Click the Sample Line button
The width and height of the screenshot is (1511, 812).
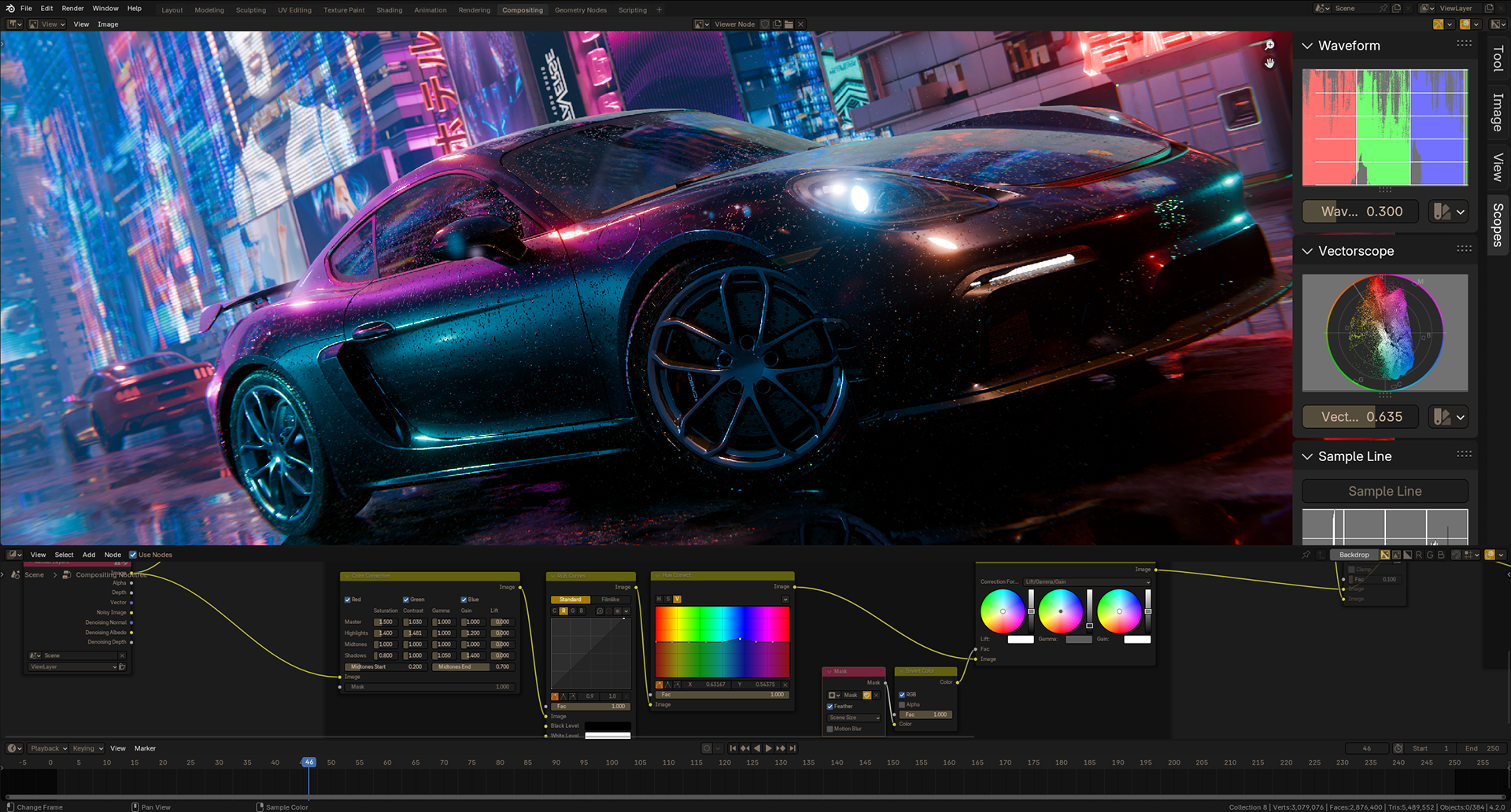(x=1385, y=491)
